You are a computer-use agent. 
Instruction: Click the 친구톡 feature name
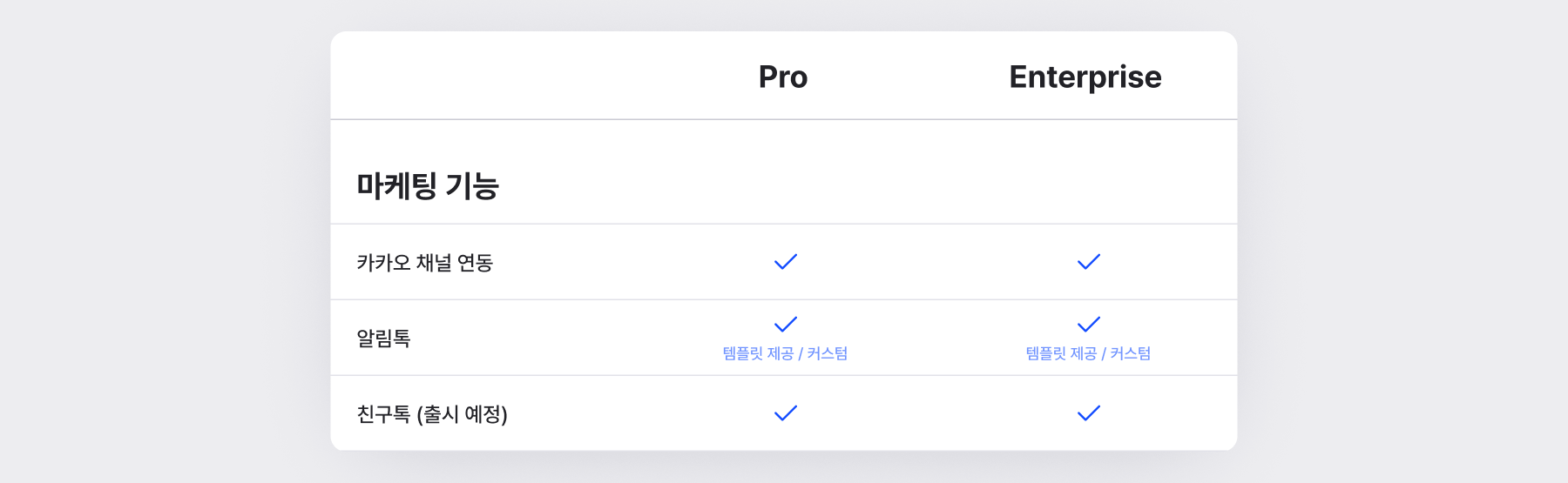click(383, 414)
